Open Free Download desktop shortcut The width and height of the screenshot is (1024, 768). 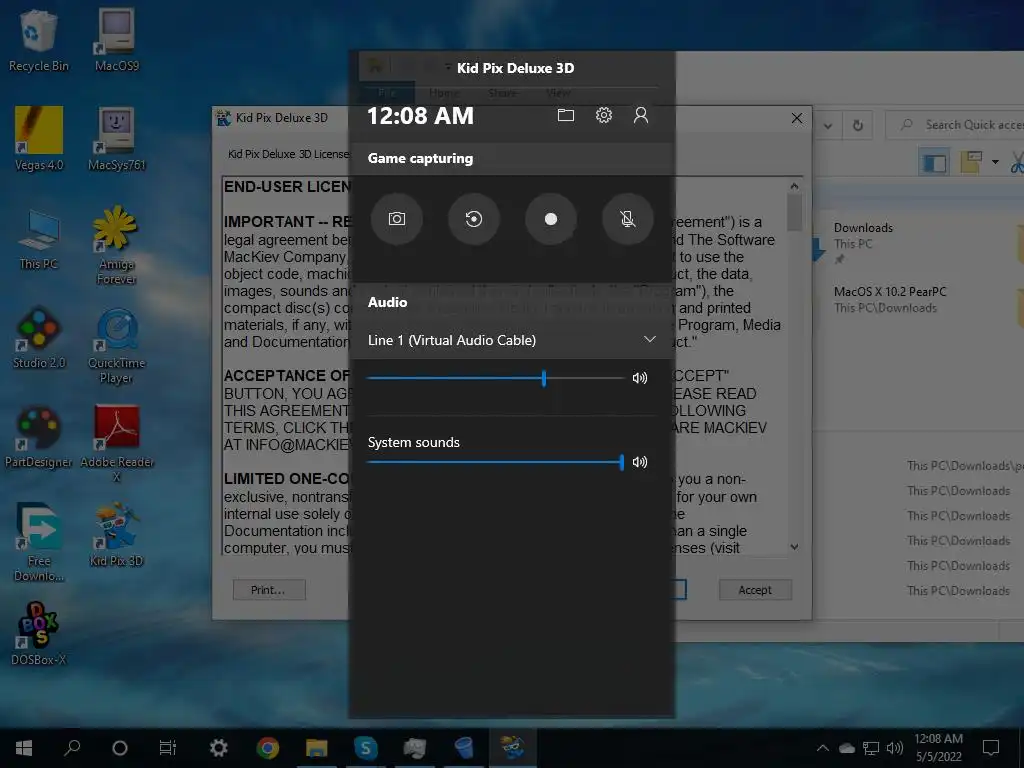pyautogui.click(x=39, y=542)
